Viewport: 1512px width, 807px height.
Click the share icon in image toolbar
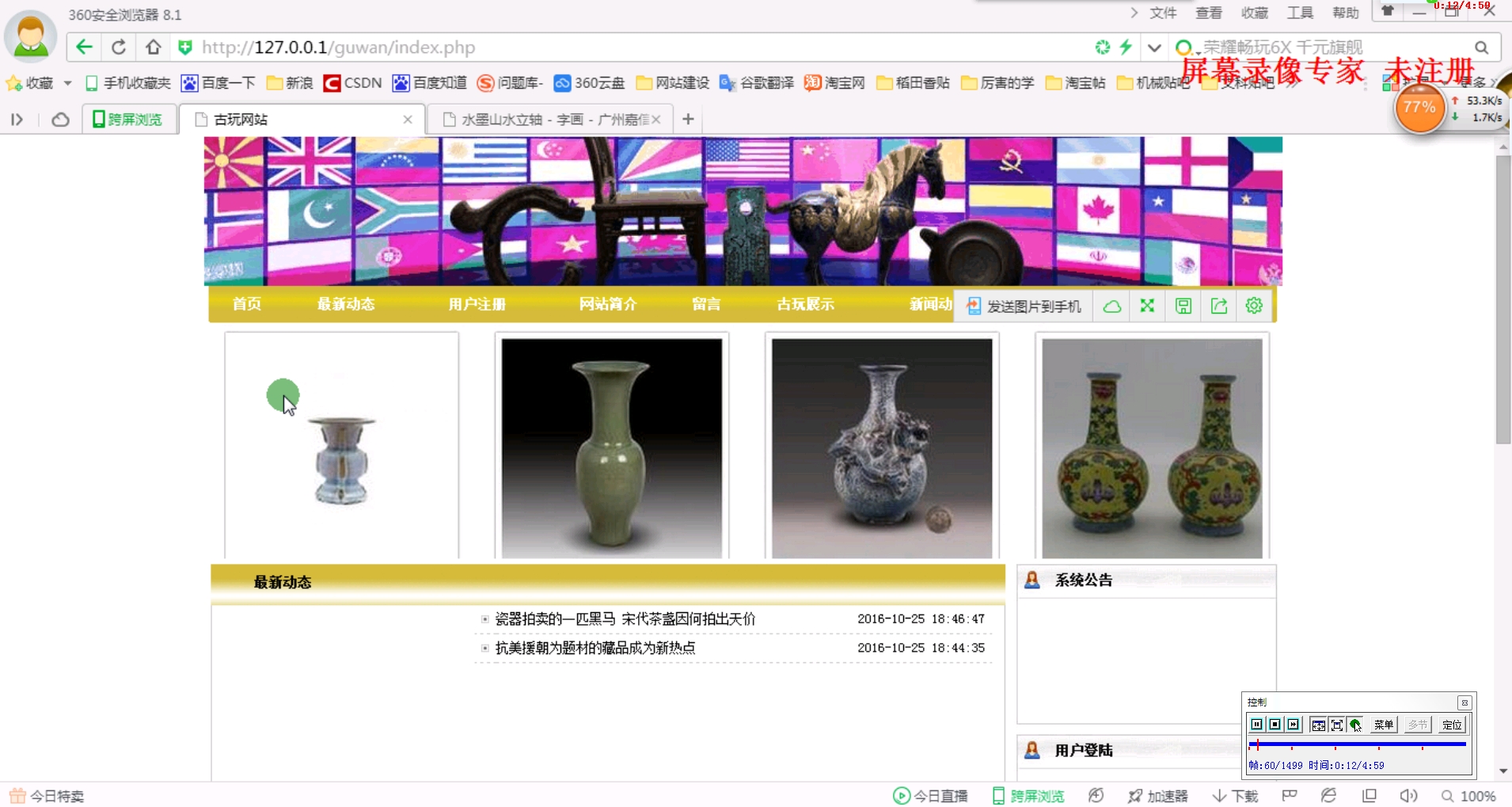[1219, 306]
